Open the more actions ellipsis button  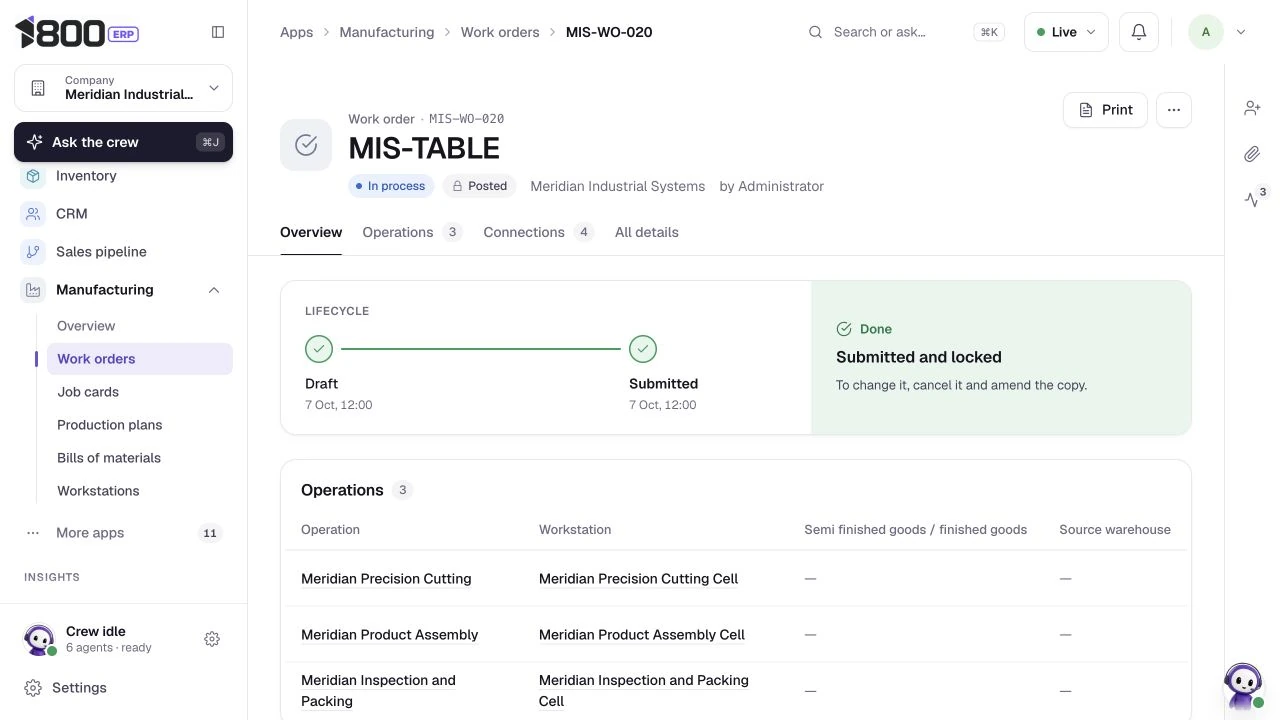point(1174,110)
